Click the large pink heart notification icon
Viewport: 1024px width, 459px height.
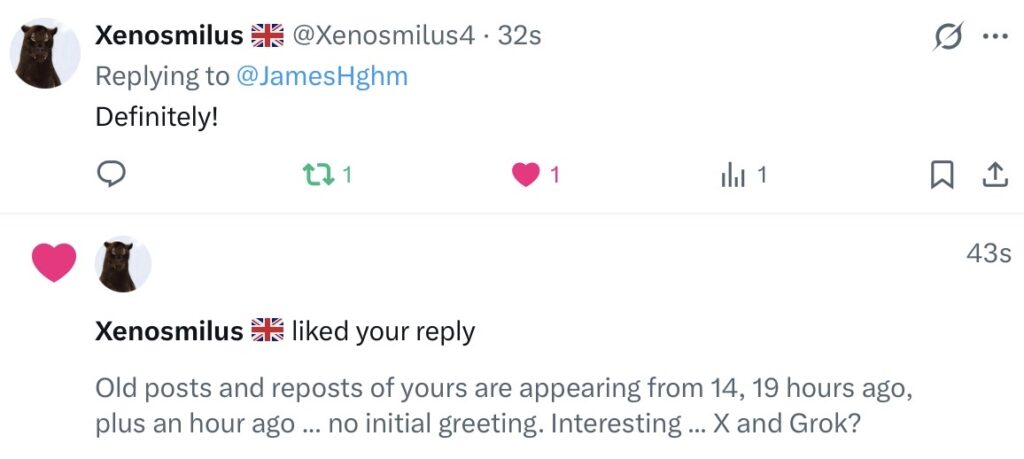point(54,262)
